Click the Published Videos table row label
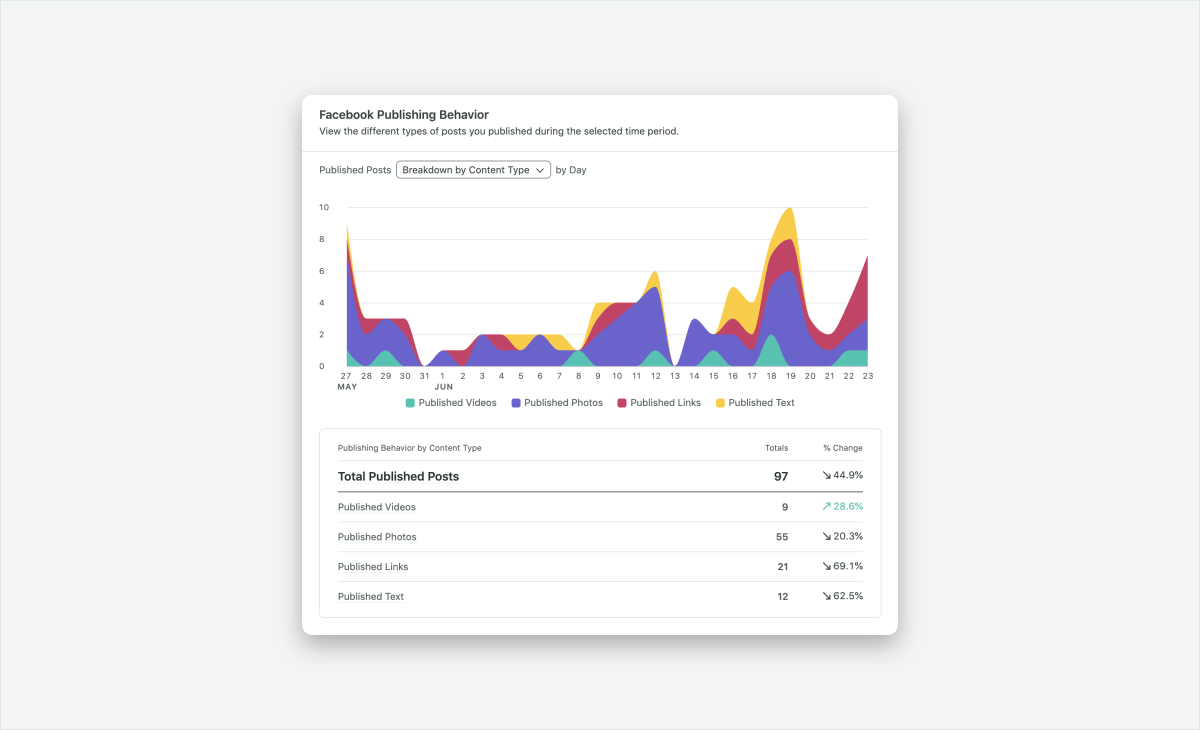 click(x=377, y=507)
